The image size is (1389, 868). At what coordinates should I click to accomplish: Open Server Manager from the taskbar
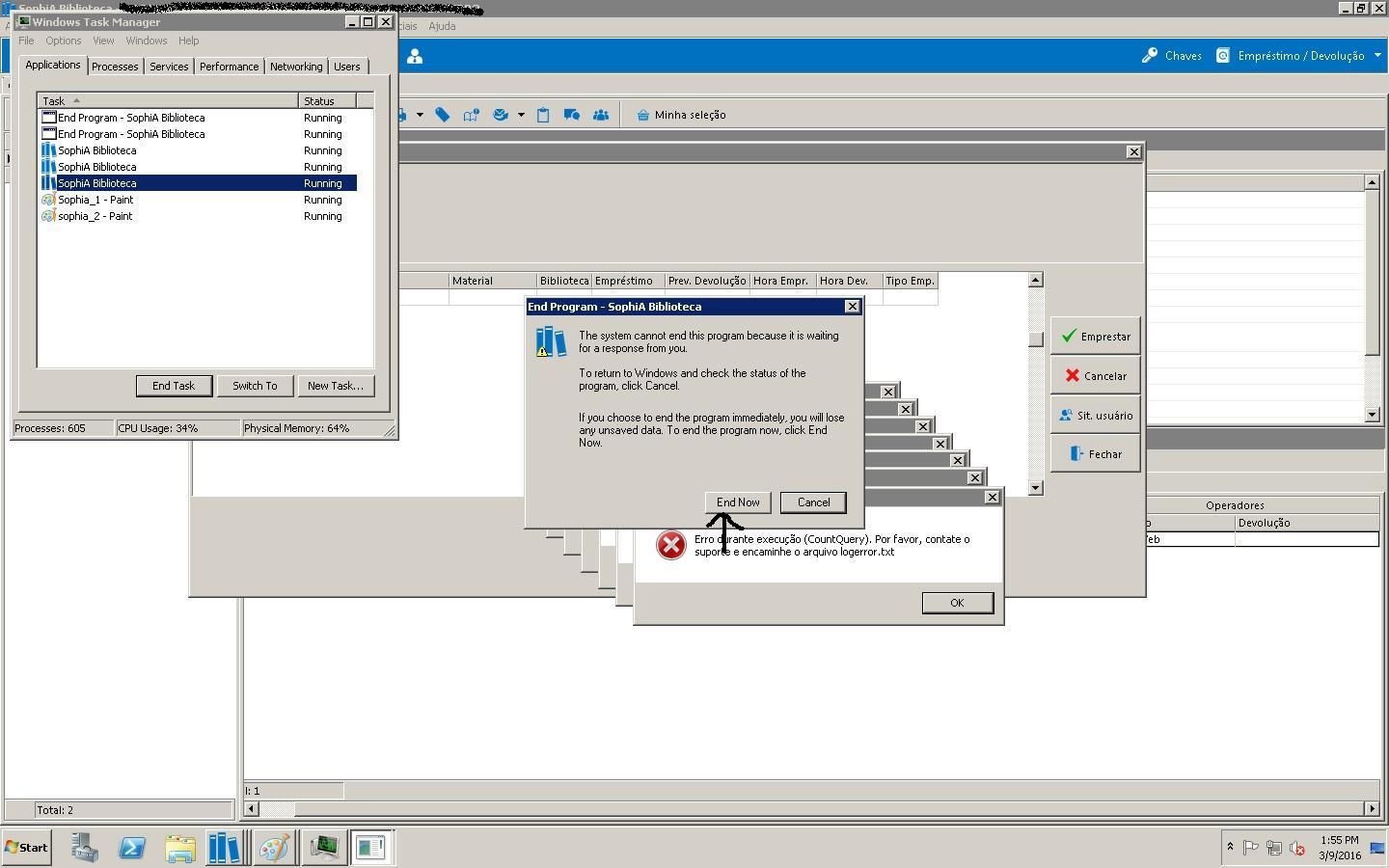click(84, 848)
